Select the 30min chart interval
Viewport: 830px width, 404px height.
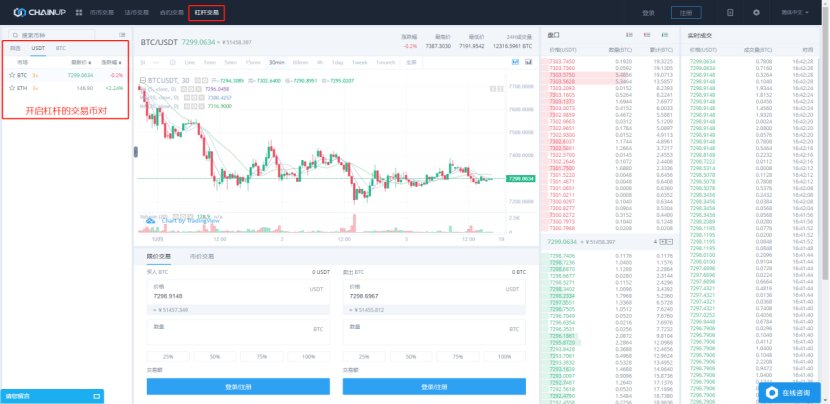tap(276, 62)
